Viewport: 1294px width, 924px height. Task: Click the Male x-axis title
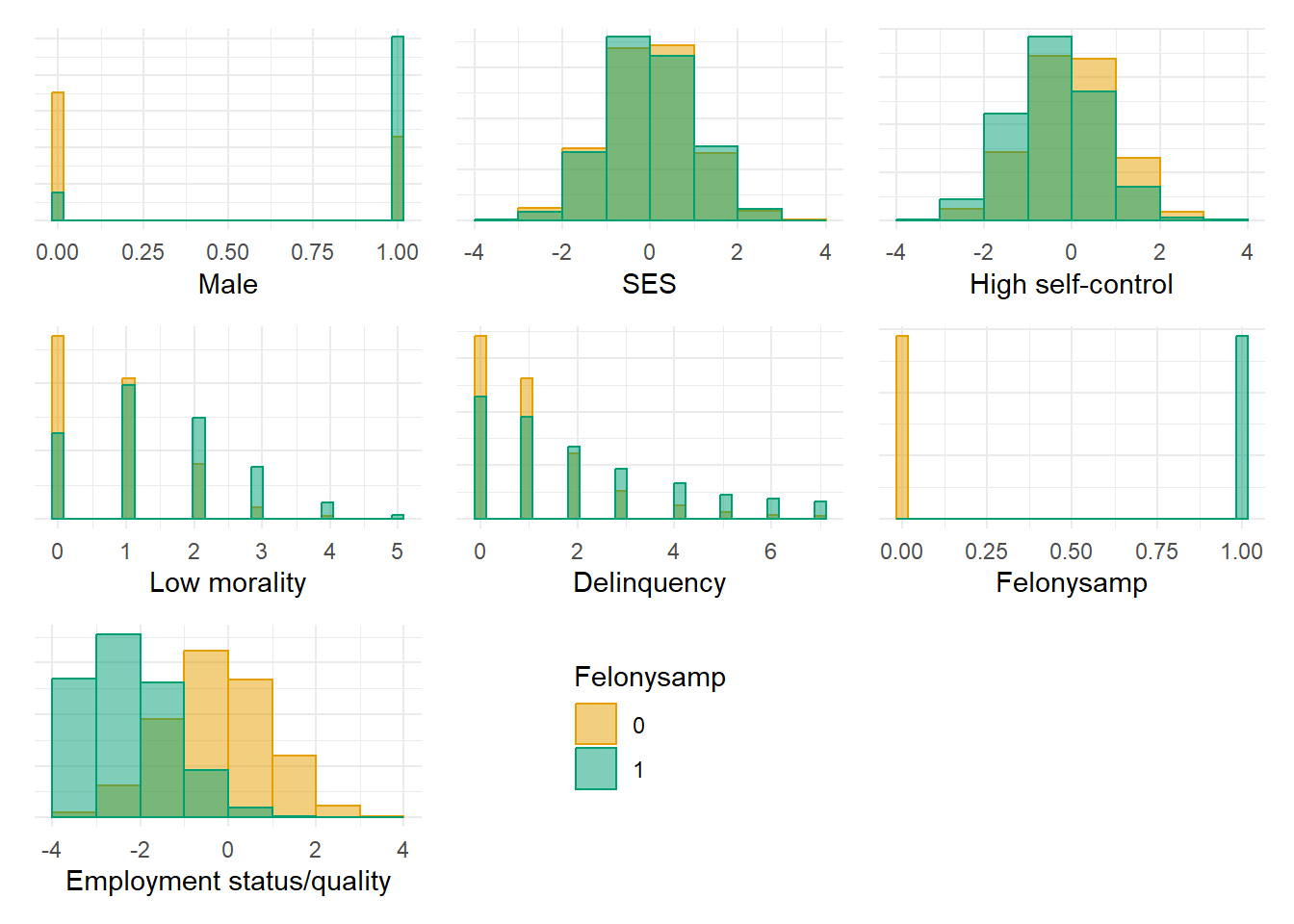pyautogui.click(x=228, y=285)
